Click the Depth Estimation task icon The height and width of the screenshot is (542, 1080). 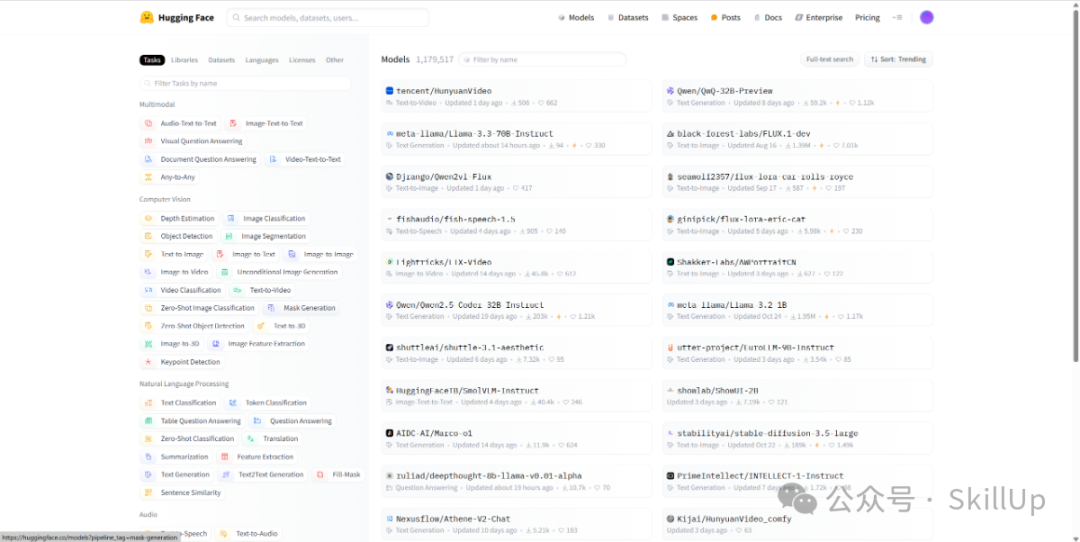tap(148, 218)
